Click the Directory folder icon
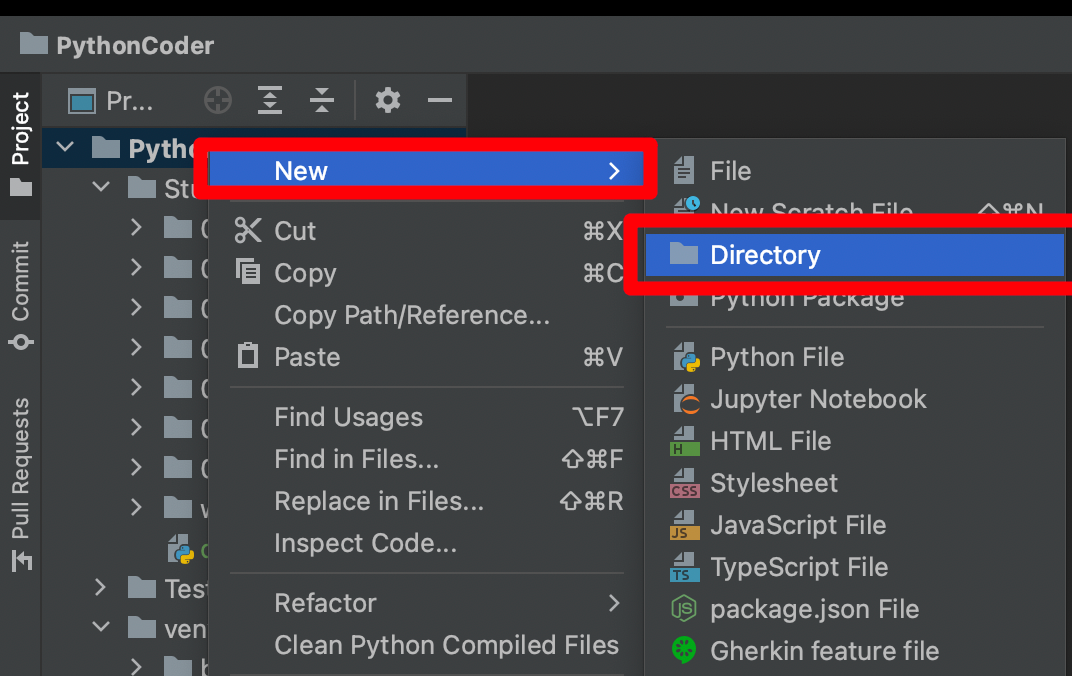Viewport: 1072px width, 676px height. [684, 254]
